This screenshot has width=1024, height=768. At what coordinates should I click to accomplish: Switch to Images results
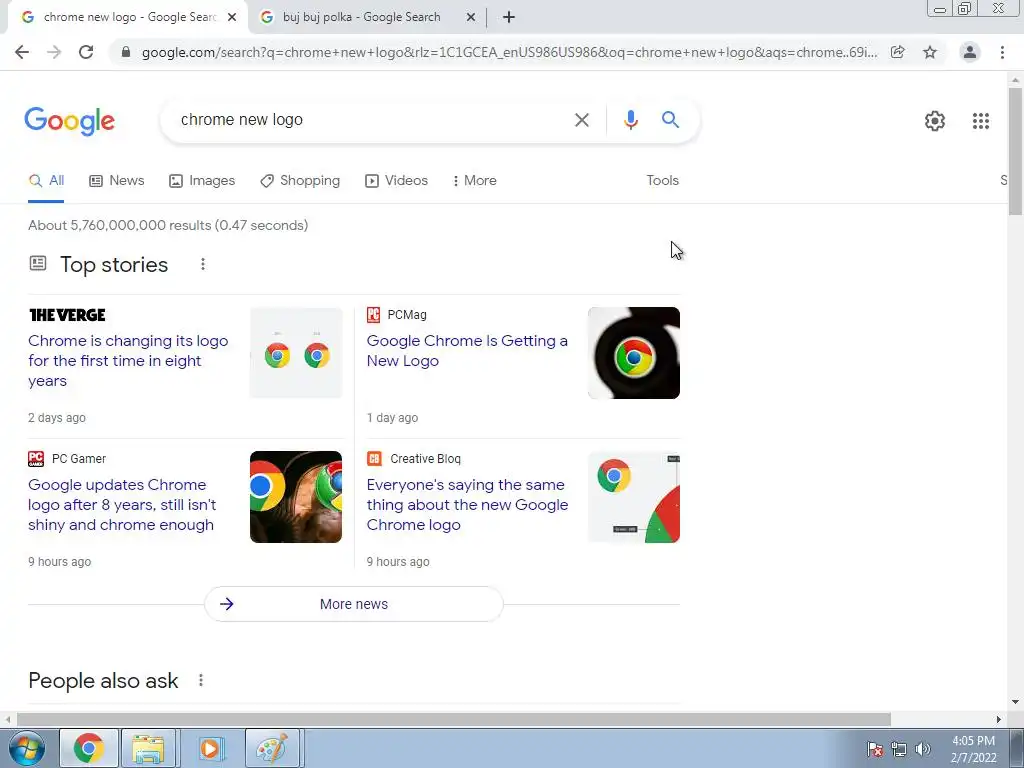click(x=202, y=180)
